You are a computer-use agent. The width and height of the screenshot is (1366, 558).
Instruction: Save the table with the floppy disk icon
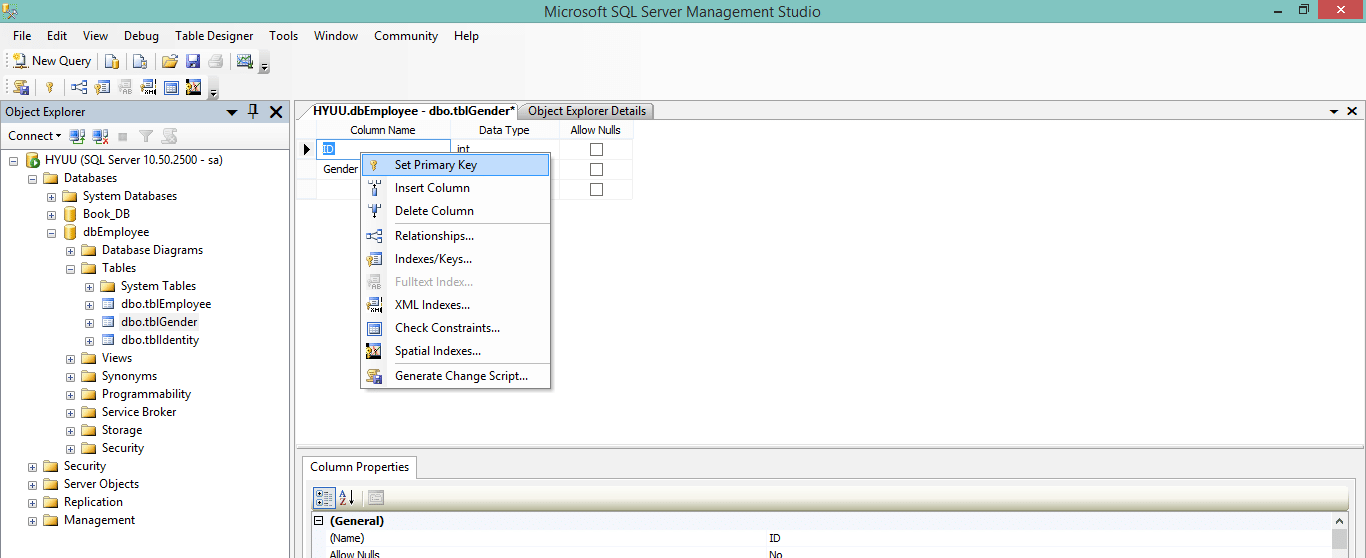[193, 61]
